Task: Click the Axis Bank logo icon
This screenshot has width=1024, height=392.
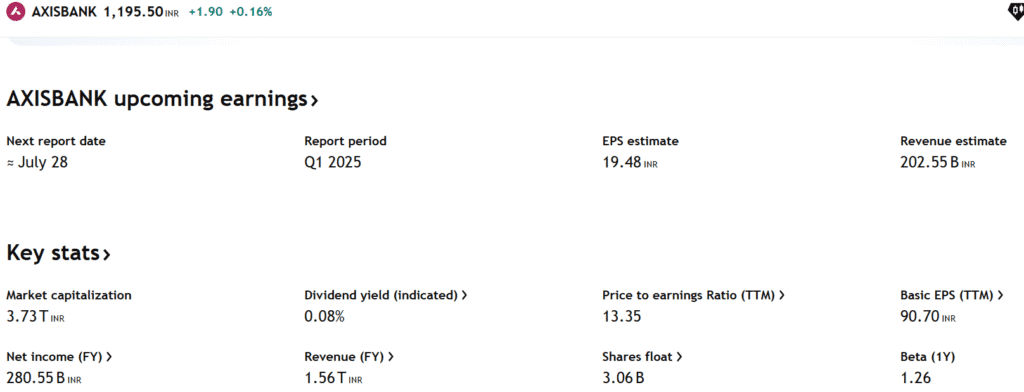Action: pyautogui.click(x=16, y=12)
